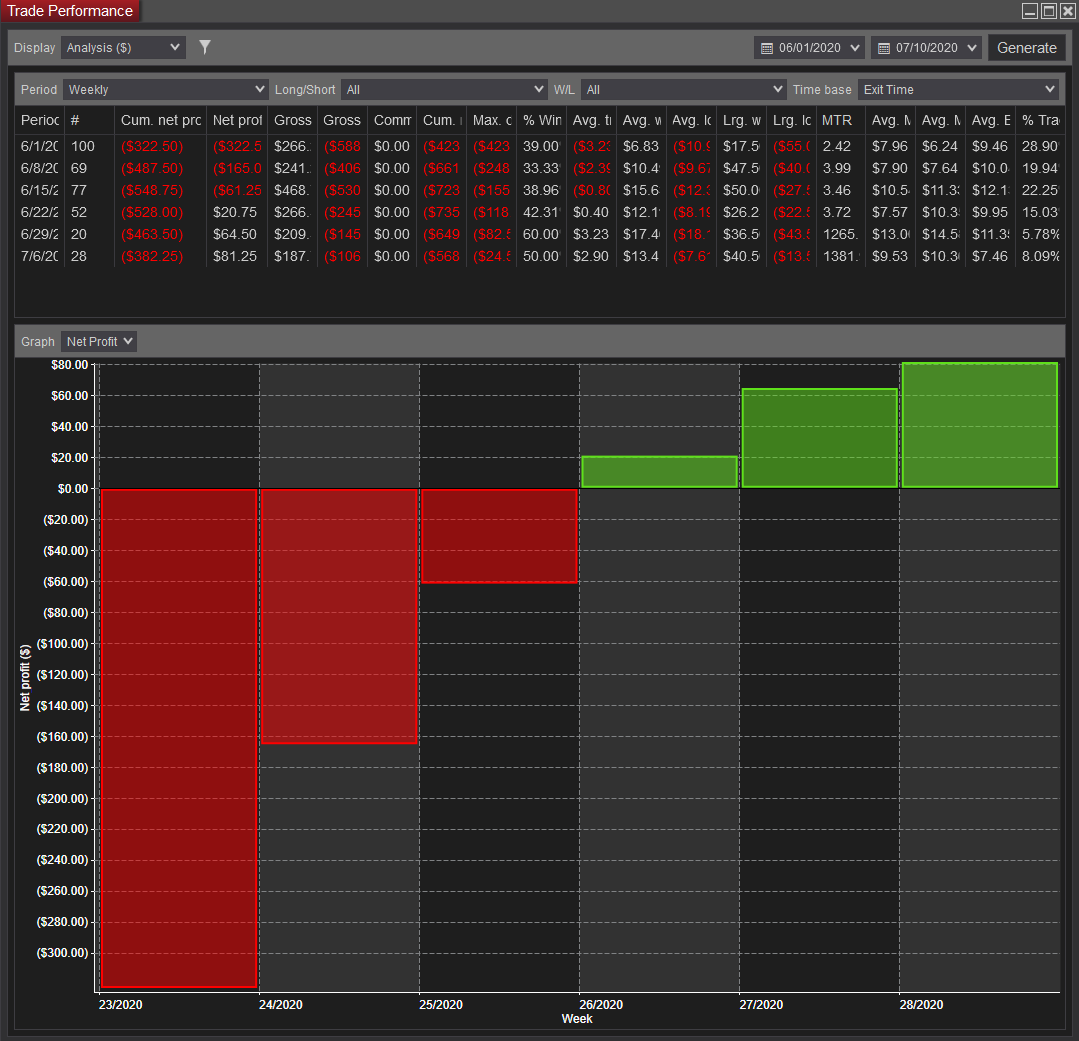Click the red week 25/2020 bar
The height and width of the screenshot is (1041, 1079).
[500, 535]
